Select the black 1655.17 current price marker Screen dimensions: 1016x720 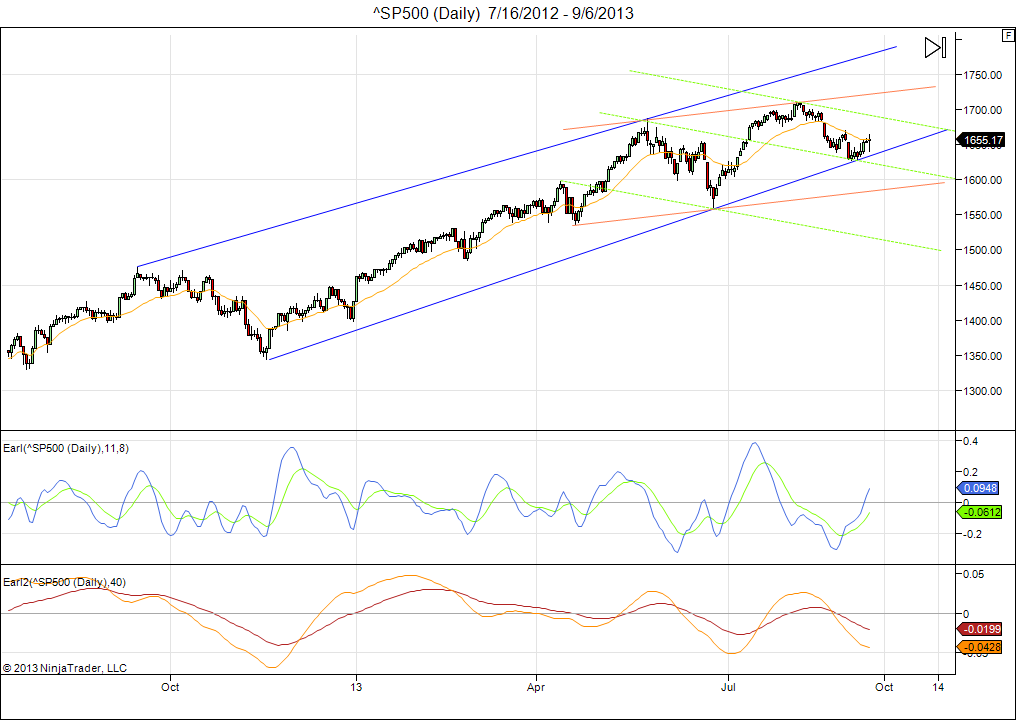983,140
